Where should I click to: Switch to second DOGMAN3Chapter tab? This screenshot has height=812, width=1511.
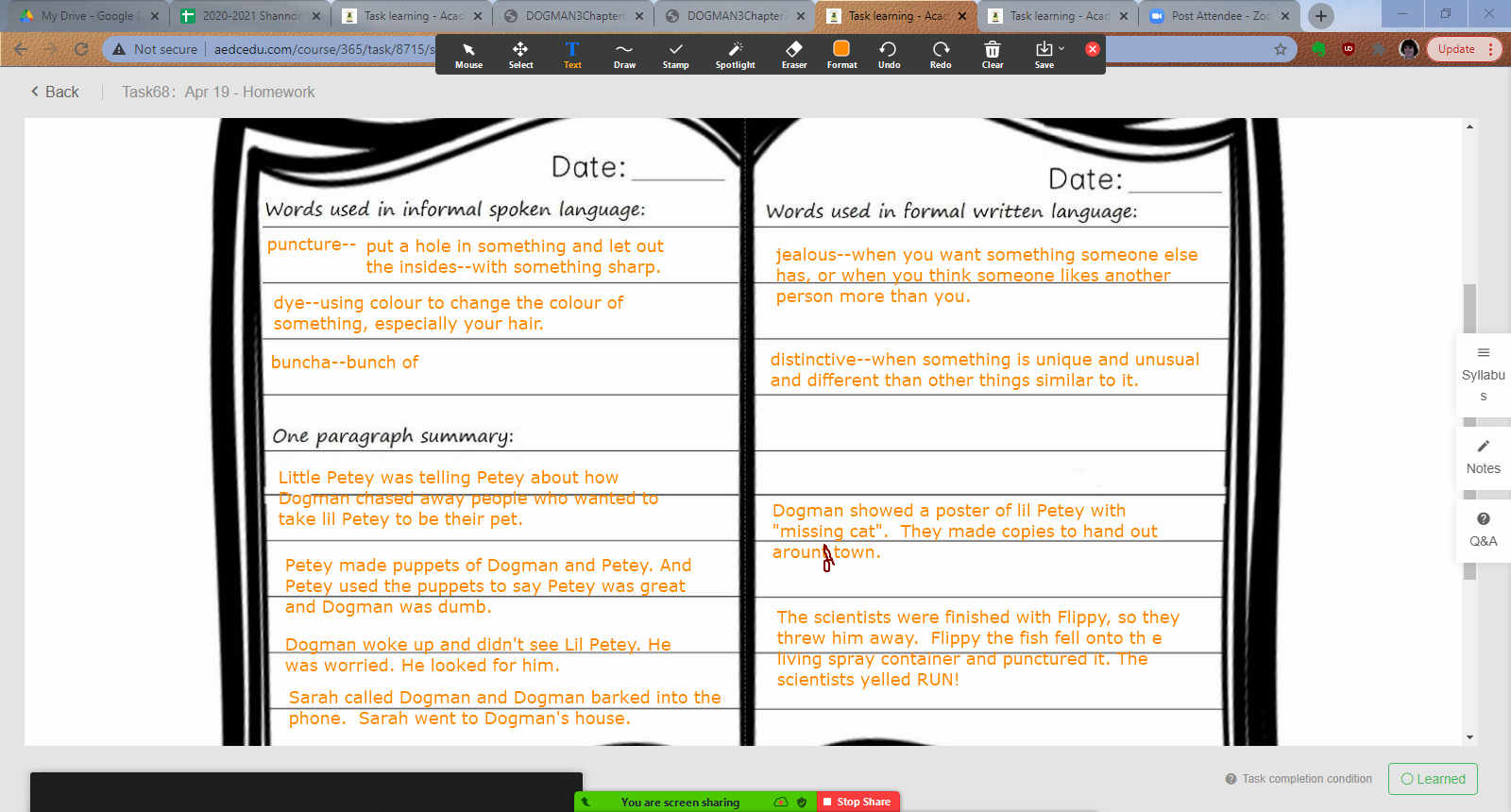point(735,16)
